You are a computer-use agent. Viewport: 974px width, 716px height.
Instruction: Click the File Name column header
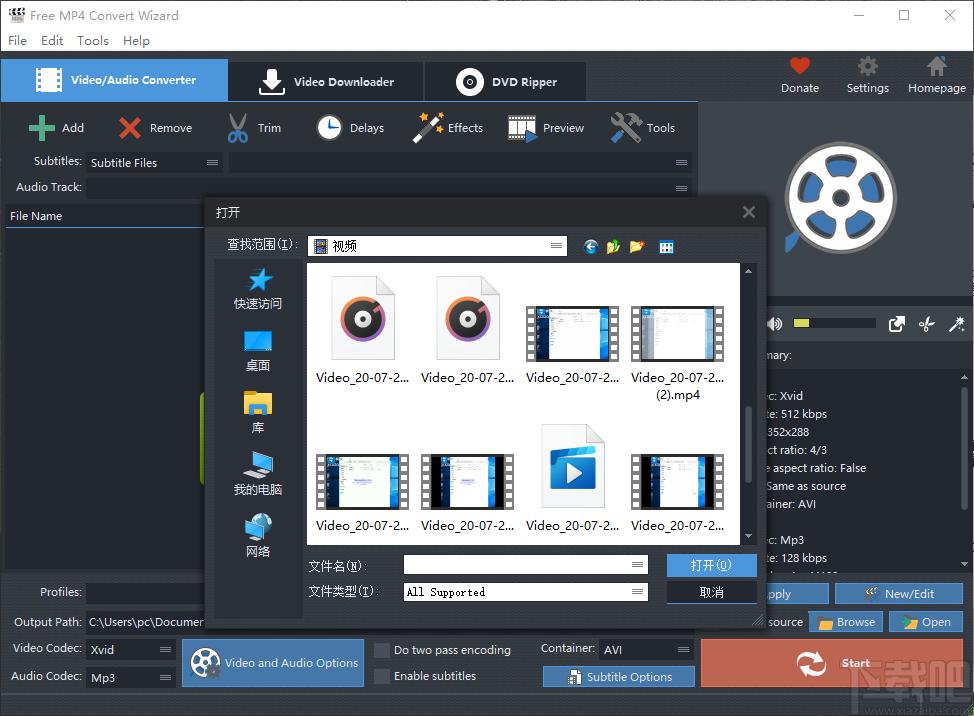click(x=104, y=216)
